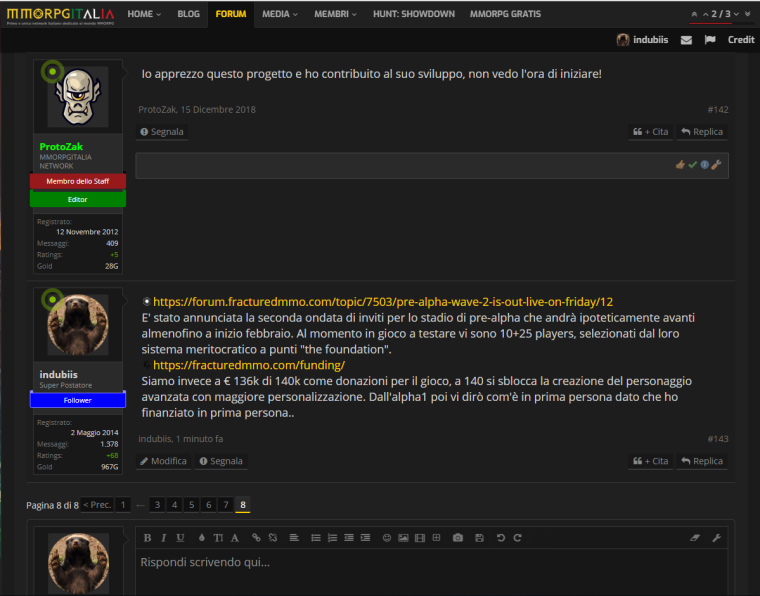Reply to post #142 with Replica
Image resolution: width=760 pixels, height=596 pixels.
click(702, 132)
